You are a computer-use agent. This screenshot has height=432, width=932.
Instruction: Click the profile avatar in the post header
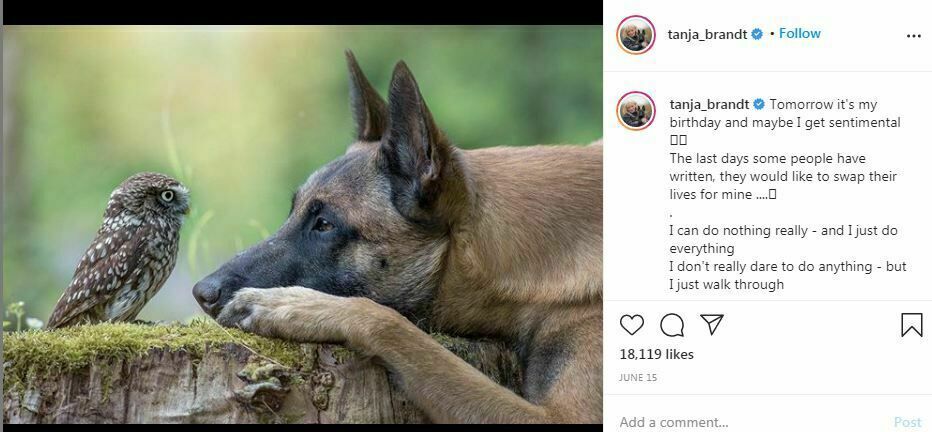(636, 35)
